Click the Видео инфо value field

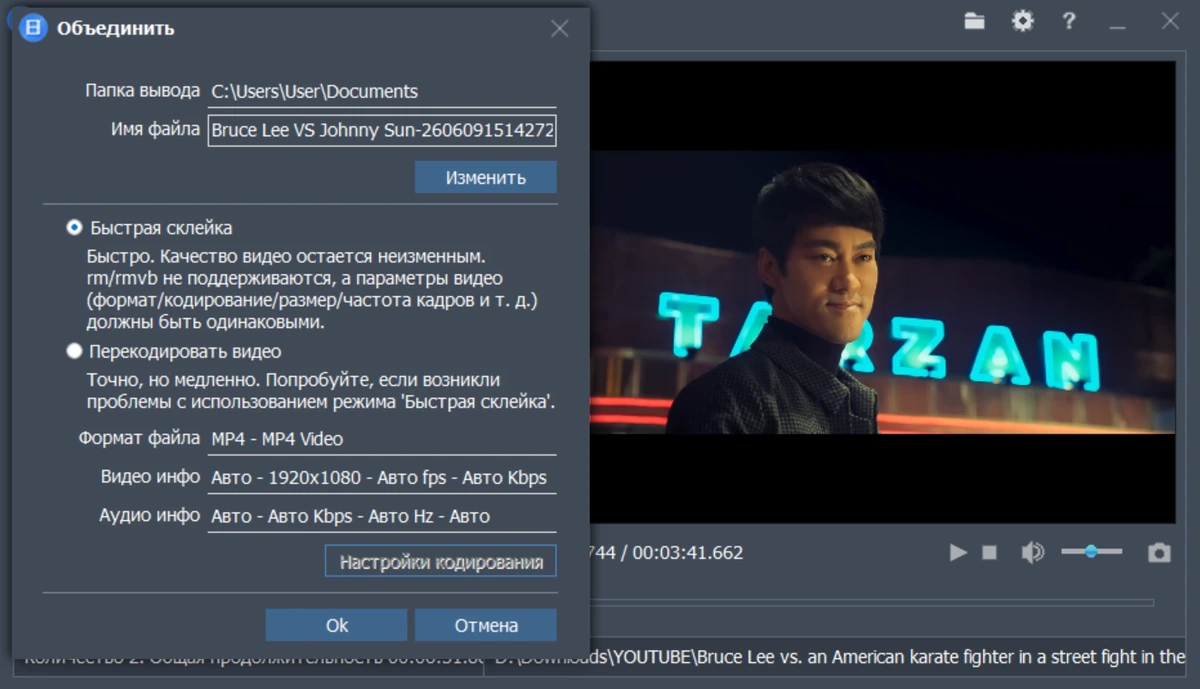pos(382,478)
